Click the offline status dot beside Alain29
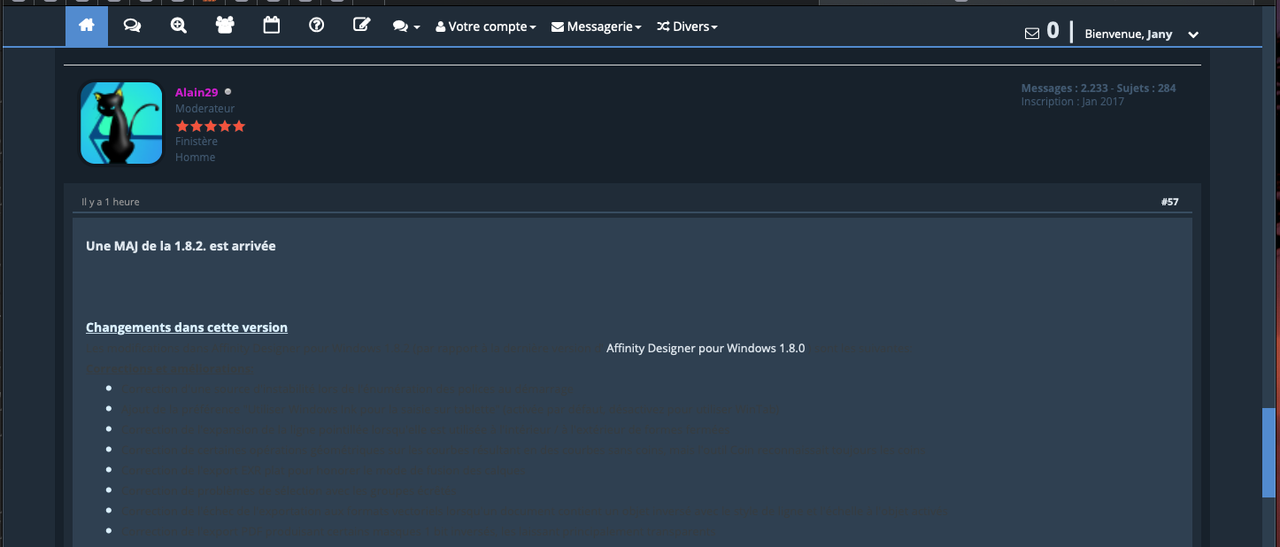The image size is (1280, 547). (x=228, y=92)
